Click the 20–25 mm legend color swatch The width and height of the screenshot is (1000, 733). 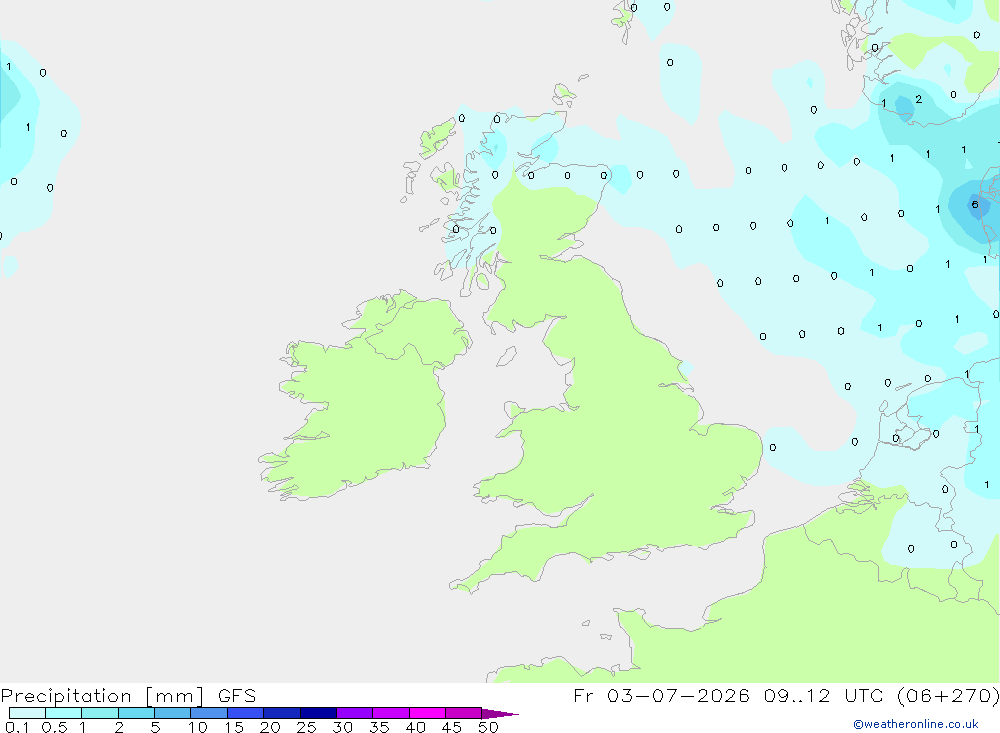click(x=282, y=713)
